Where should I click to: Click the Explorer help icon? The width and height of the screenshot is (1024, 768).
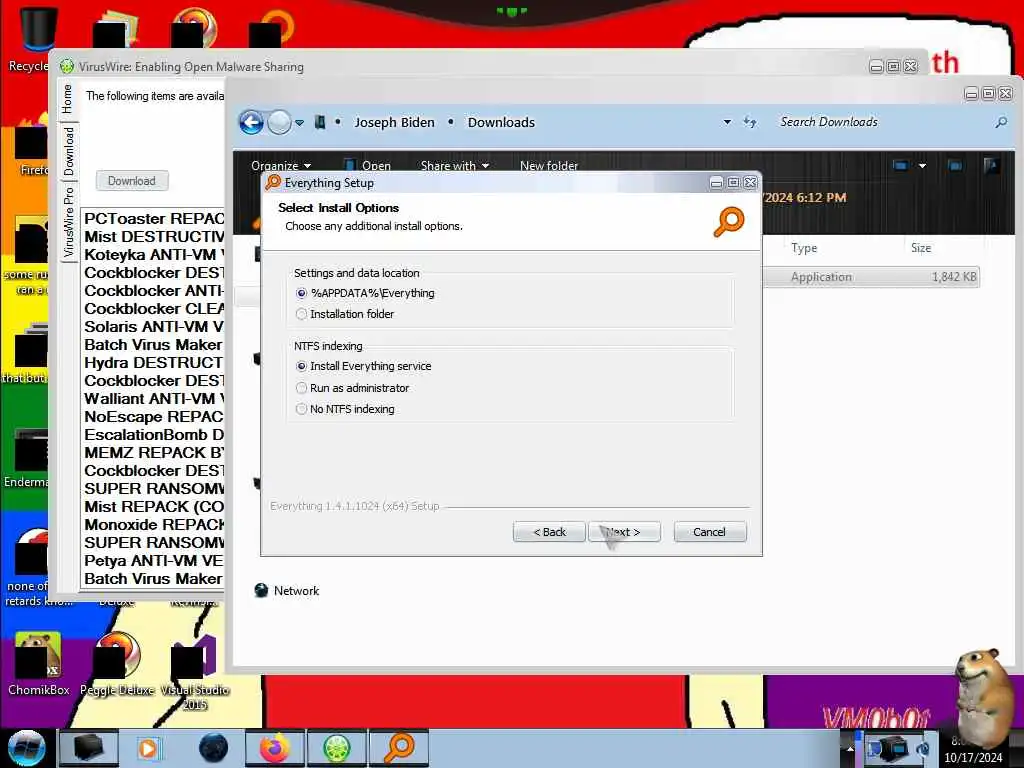pos(991,166)
